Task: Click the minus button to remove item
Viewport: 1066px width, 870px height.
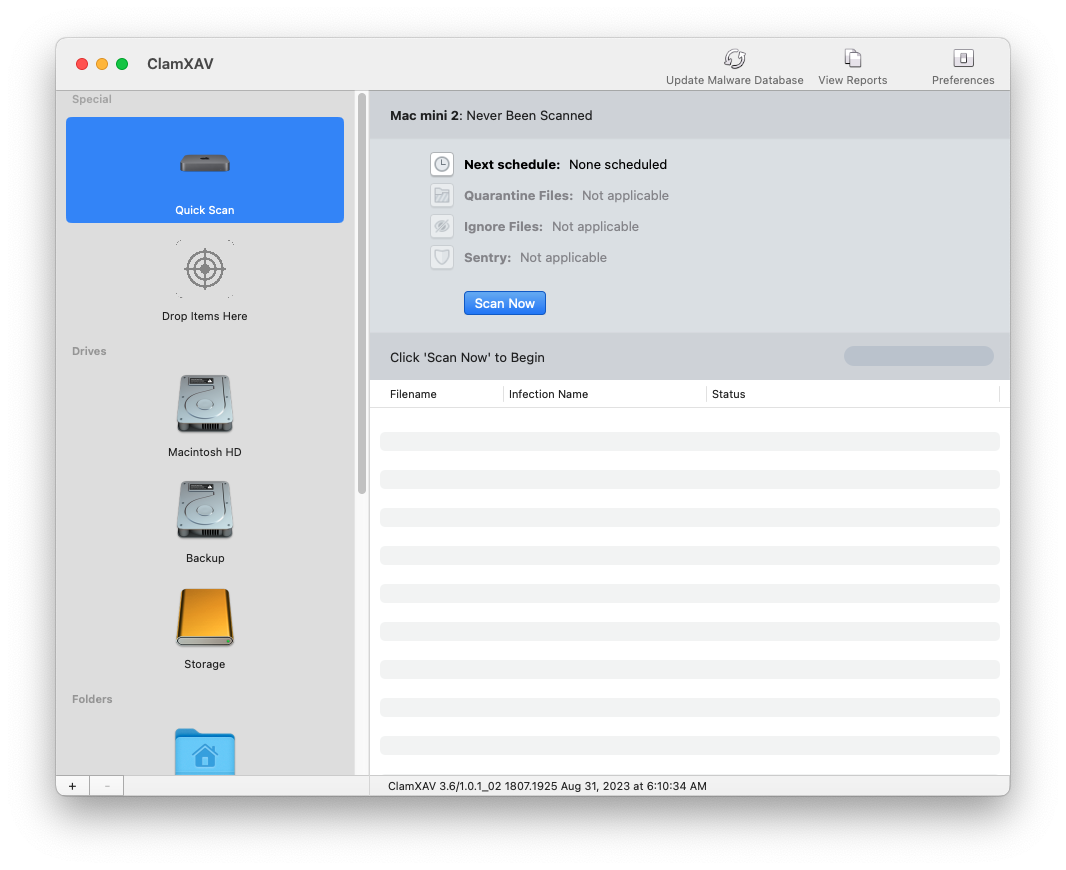Action: point(107,786)
